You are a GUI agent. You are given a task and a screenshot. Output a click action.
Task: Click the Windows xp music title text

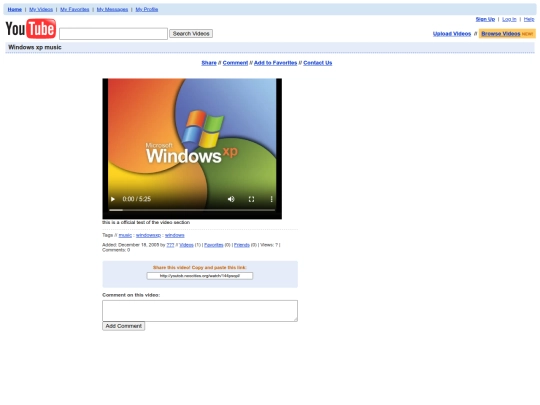pos(35,47)
